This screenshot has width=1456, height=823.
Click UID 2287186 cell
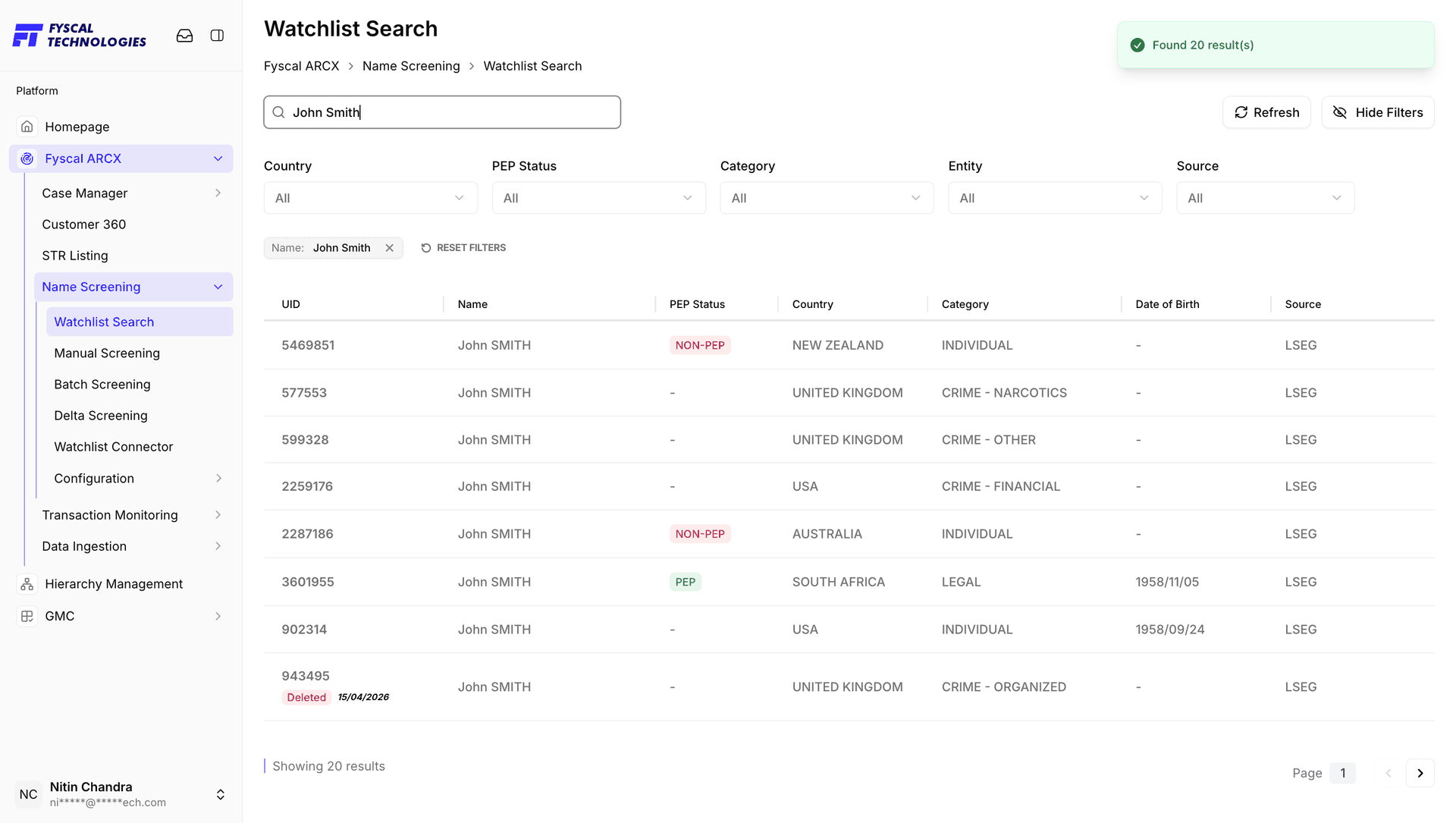pos(307,534)
